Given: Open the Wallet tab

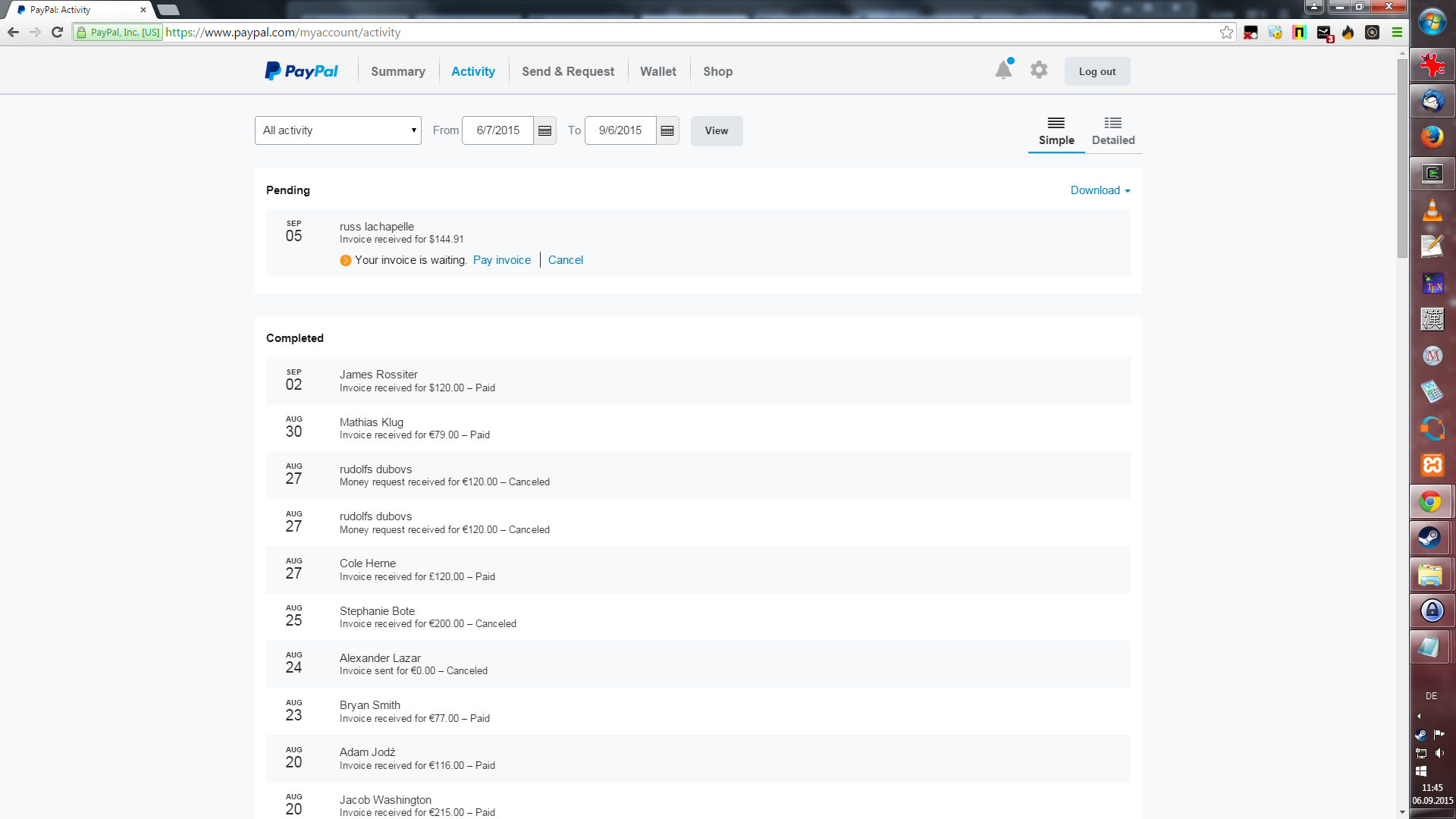Looking at the screenshot, I should (x=657, y=71).
